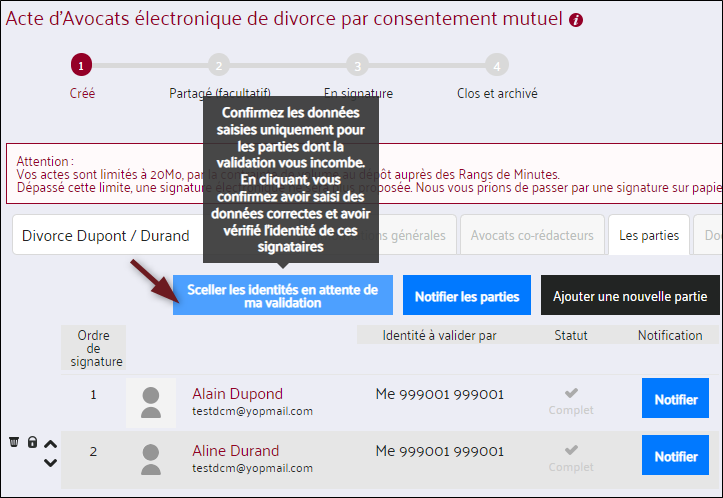Select step 4 Clos et archivé marker
This screenshot has width=723, height=498.
point(496,65)
